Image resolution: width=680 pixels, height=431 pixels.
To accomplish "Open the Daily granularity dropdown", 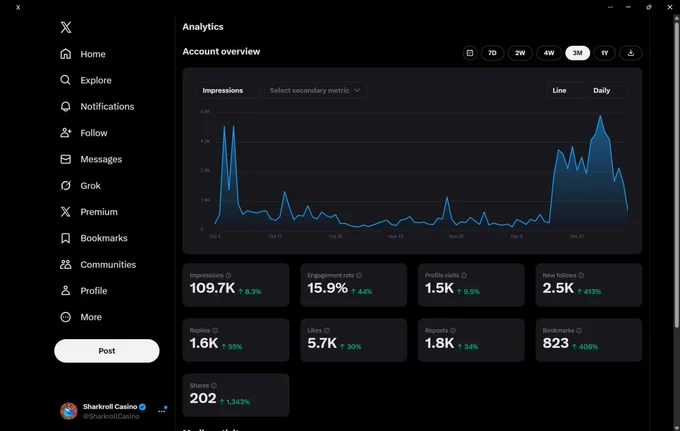I will tap(607, 90).
